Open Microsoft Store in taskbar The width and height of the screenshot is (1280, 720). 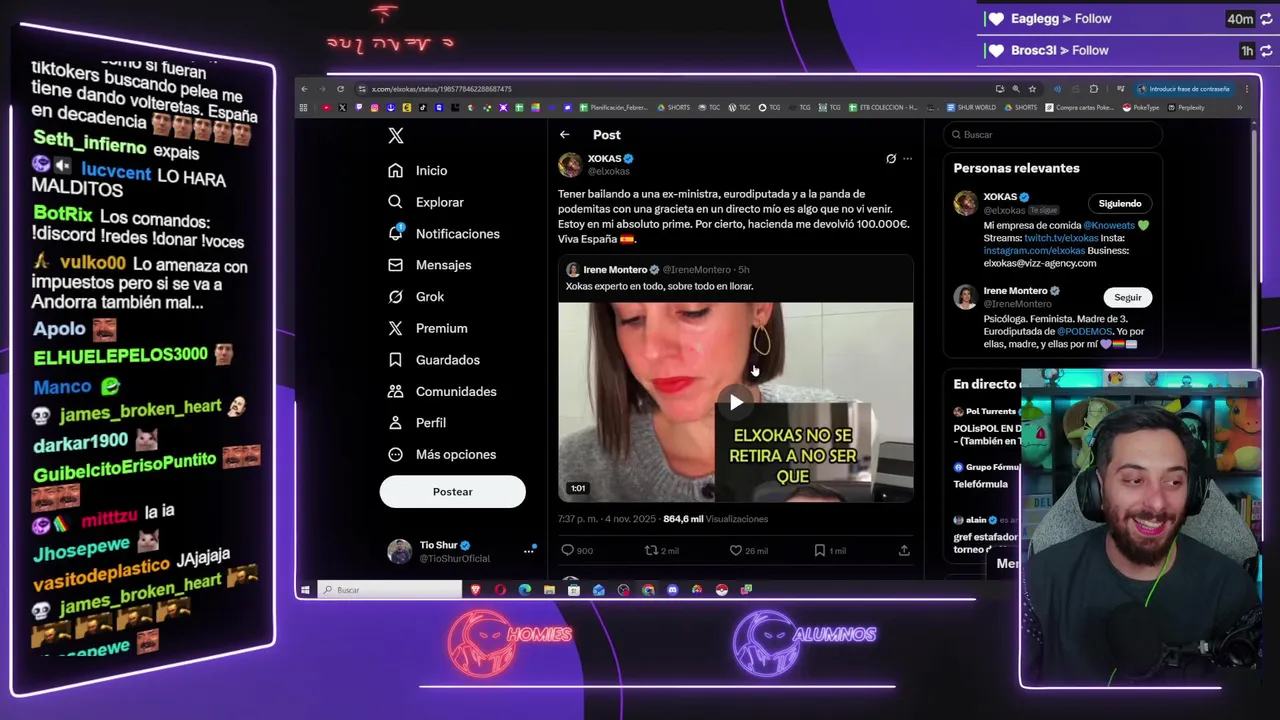(x=574, y=590)
